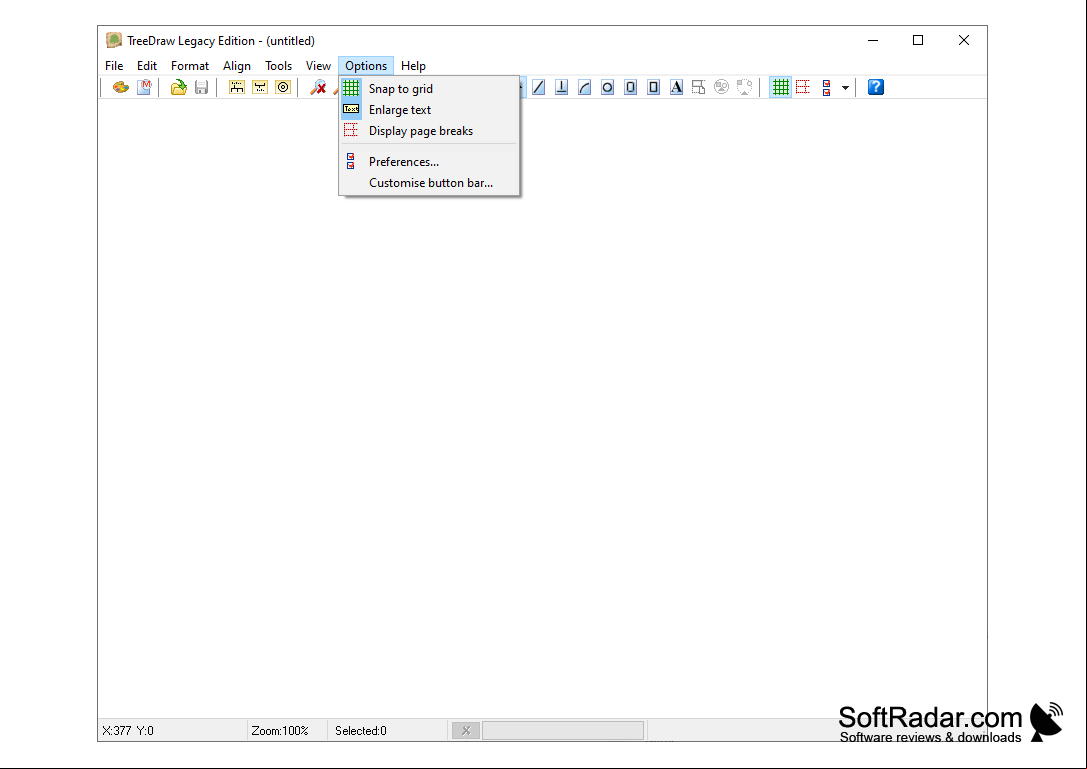This screenshot has height=769, width=1087.
Task: Close the open Options menu header
Action: pos(366,66)
